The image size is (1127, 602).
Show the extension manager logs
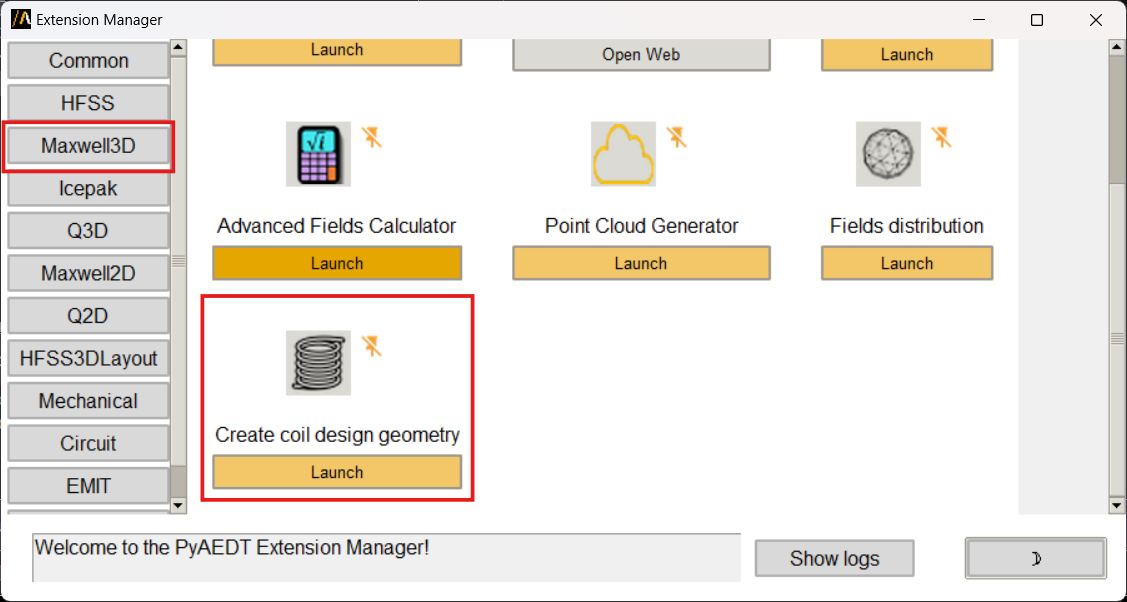click(x=834, y=559)
